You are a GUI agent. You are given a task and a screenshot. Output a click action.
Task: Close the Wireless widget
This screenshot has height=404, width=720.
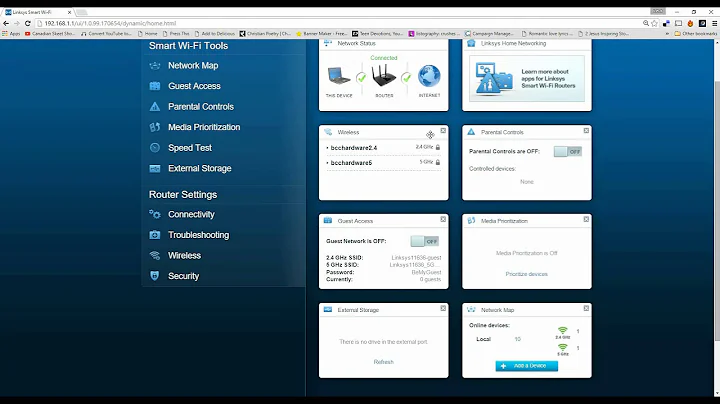tap(443, 131)
